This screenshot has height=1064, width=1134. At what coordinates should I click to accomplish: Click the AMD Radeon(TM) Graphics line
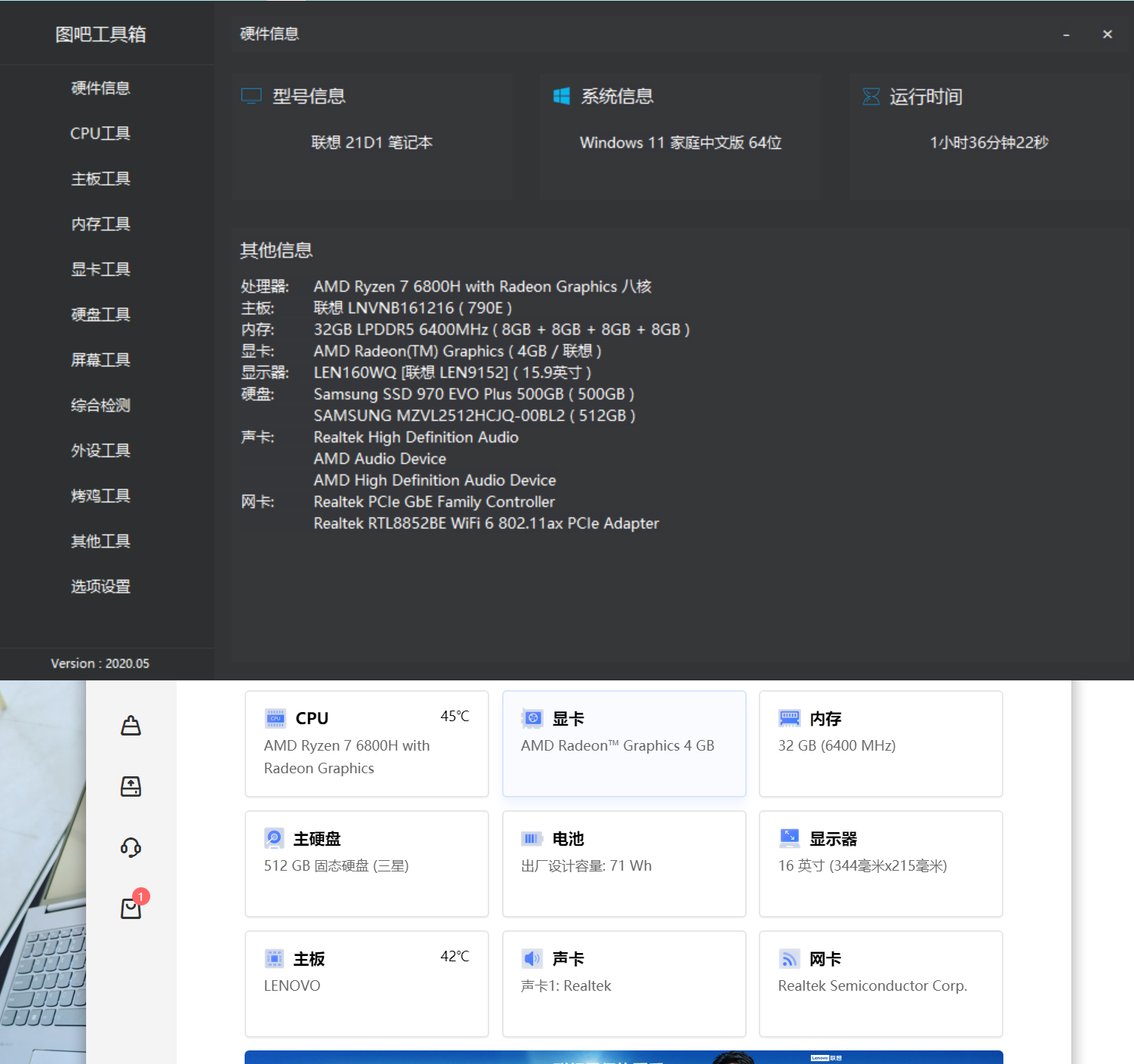(458, 351)
